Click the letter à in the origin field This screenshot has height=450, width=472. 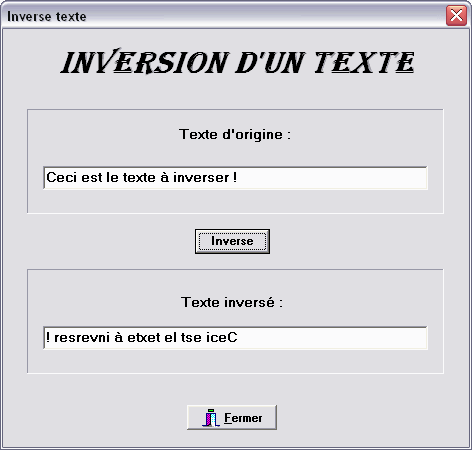click(164, 177)
